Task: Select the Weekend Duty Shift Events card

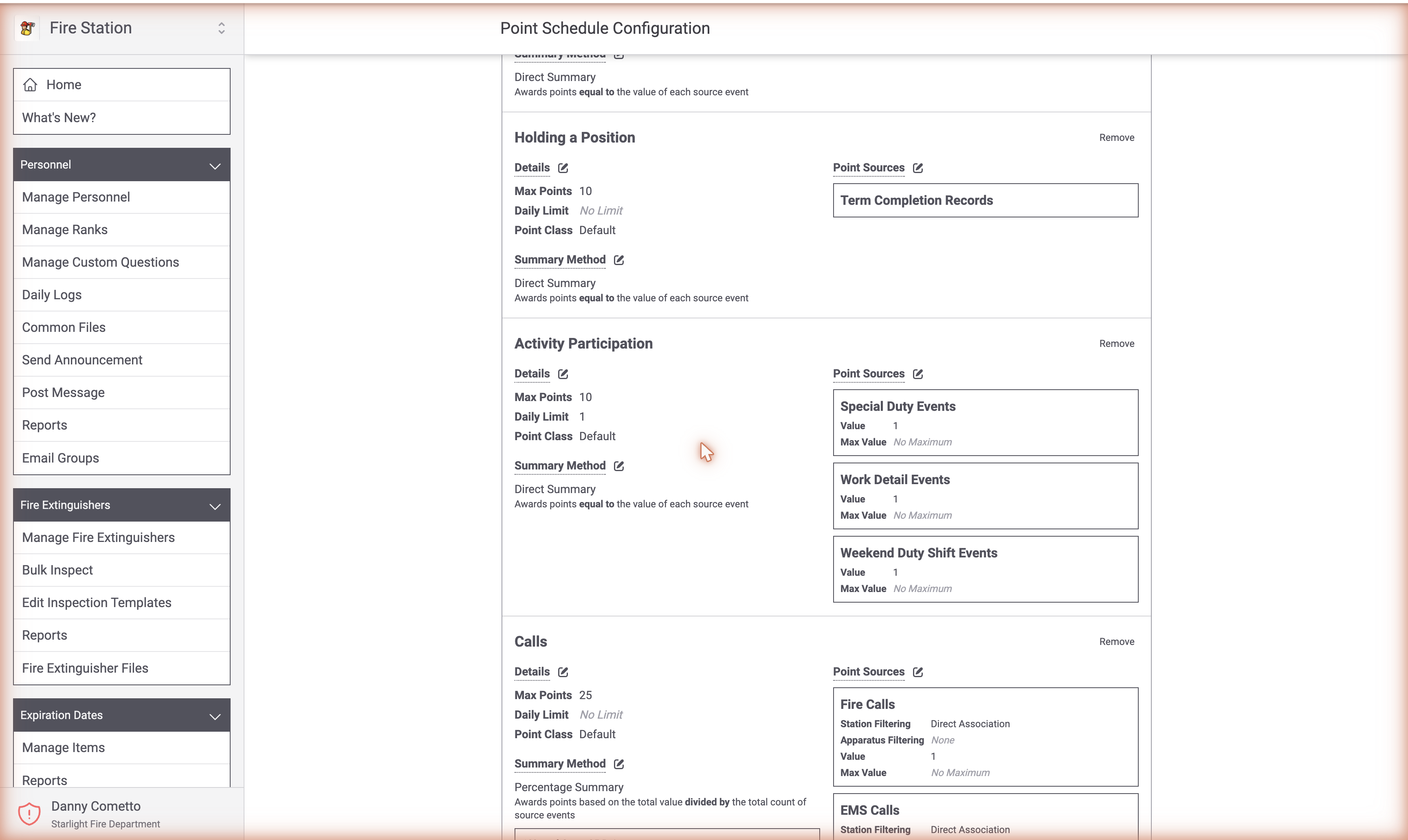Action: coord(986,570)
